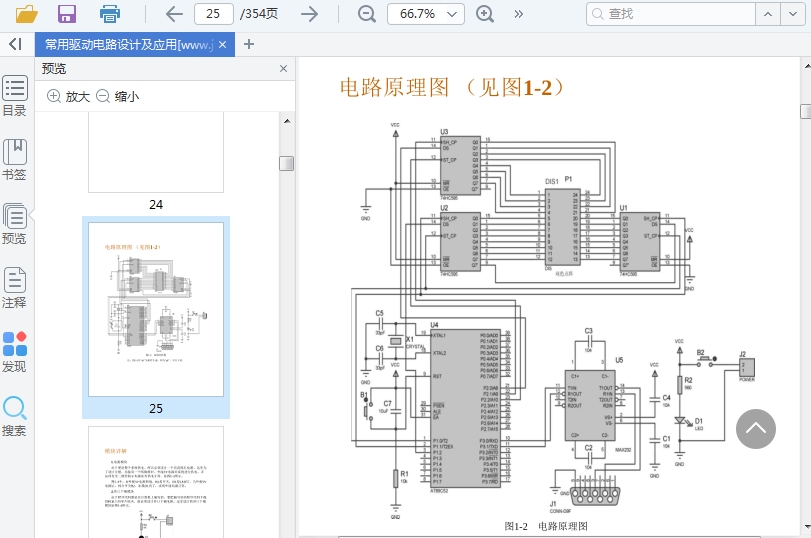Advance to the next page arrow

click(x=310, y=14)
